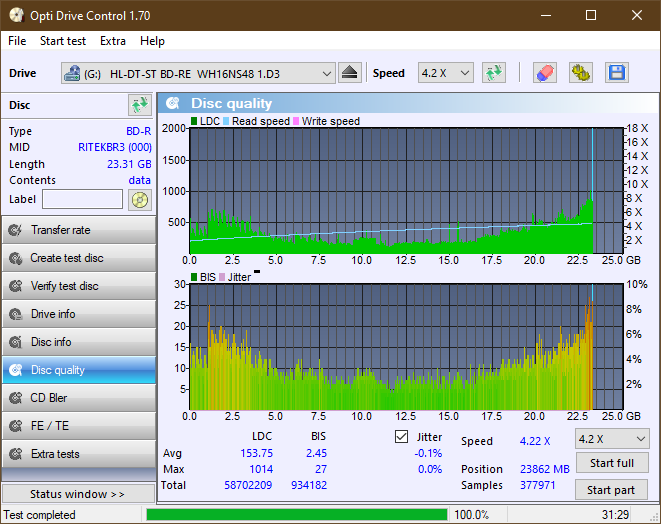This screenshot has width=661, height=524.
Task: Uncheck the Jitter checkbox
Action: pos(401,437)
